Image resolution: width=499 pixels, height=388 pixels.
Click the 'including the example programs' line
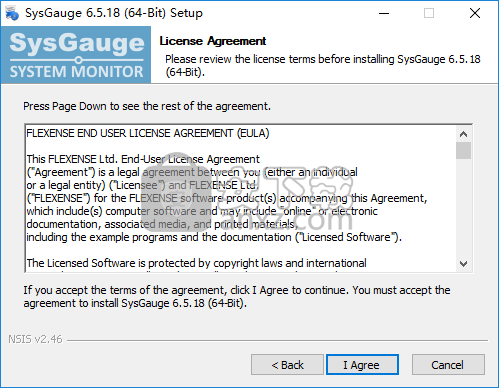click(214, 237)
